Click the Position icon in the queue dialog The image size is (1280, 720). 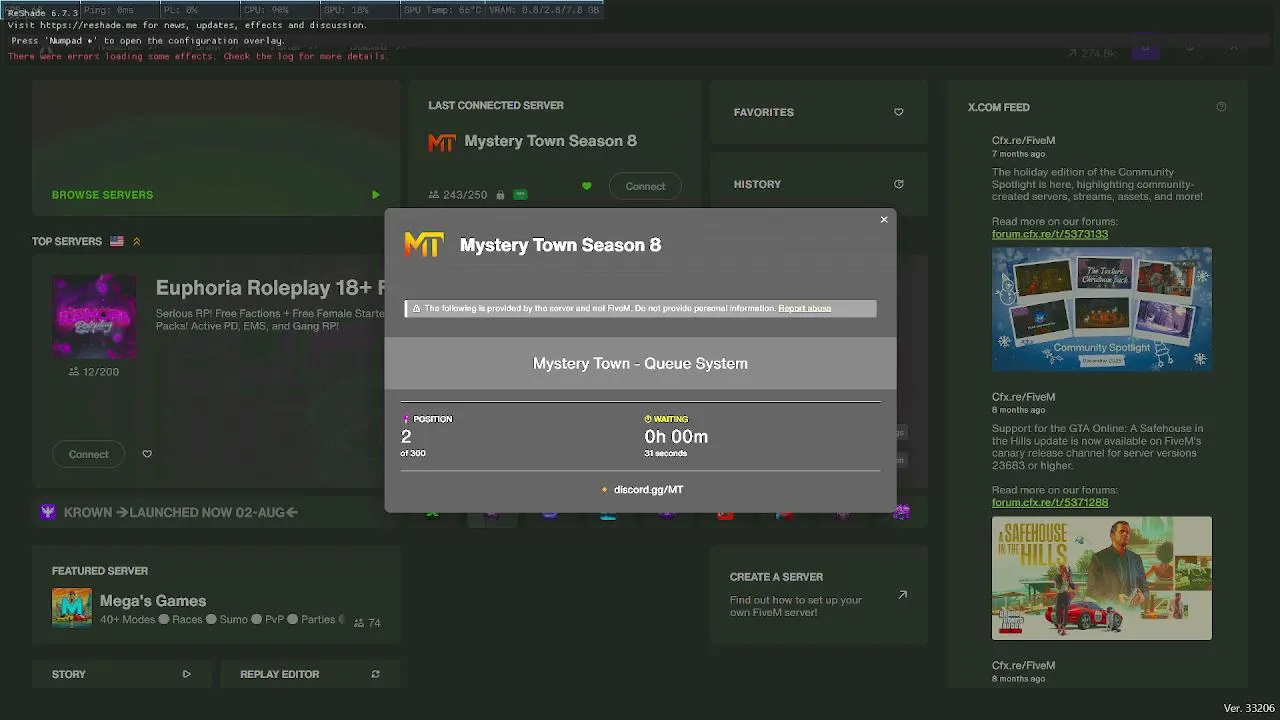[x=406, y=419]
